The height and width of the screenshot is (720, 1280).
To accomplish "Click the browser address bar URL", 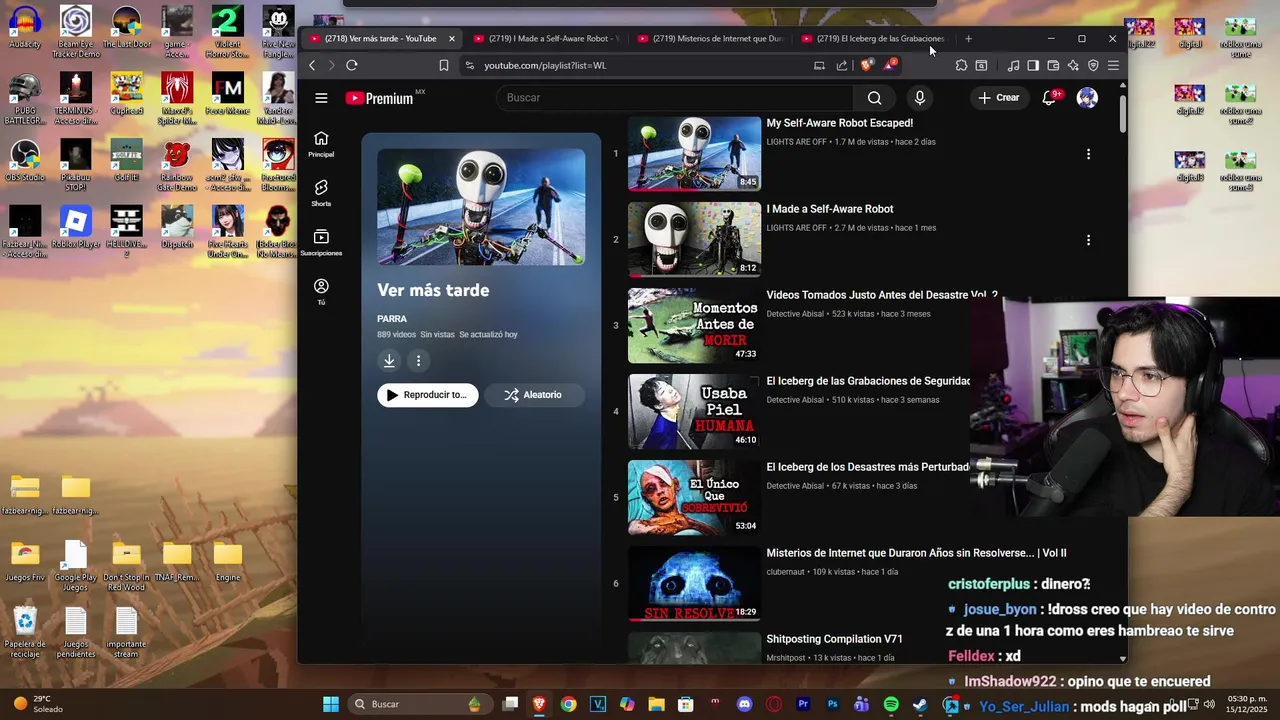I will (x=545, y=65).
